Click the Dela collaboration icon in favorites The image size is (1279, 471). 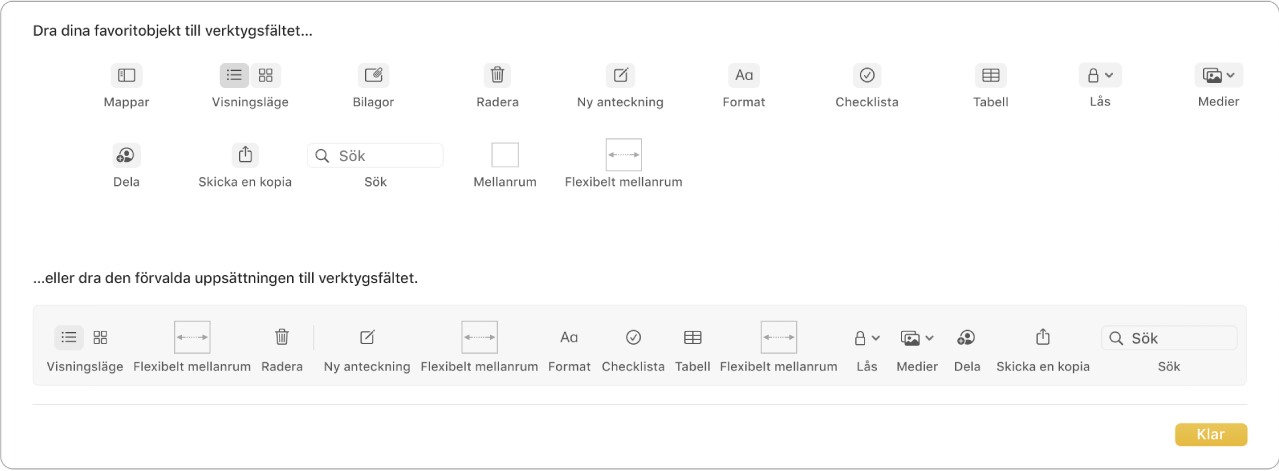tap(126, 155)
